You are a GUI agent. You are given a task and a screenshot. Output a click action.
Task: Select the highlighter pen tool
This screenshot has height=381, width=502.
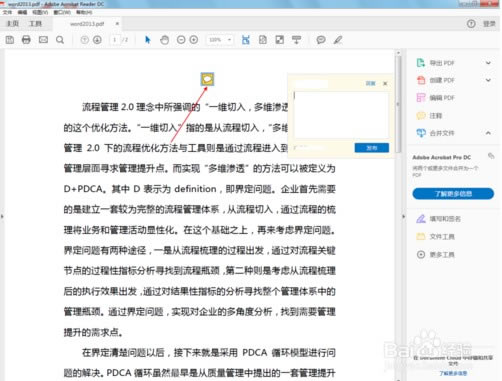click(338, 40)
